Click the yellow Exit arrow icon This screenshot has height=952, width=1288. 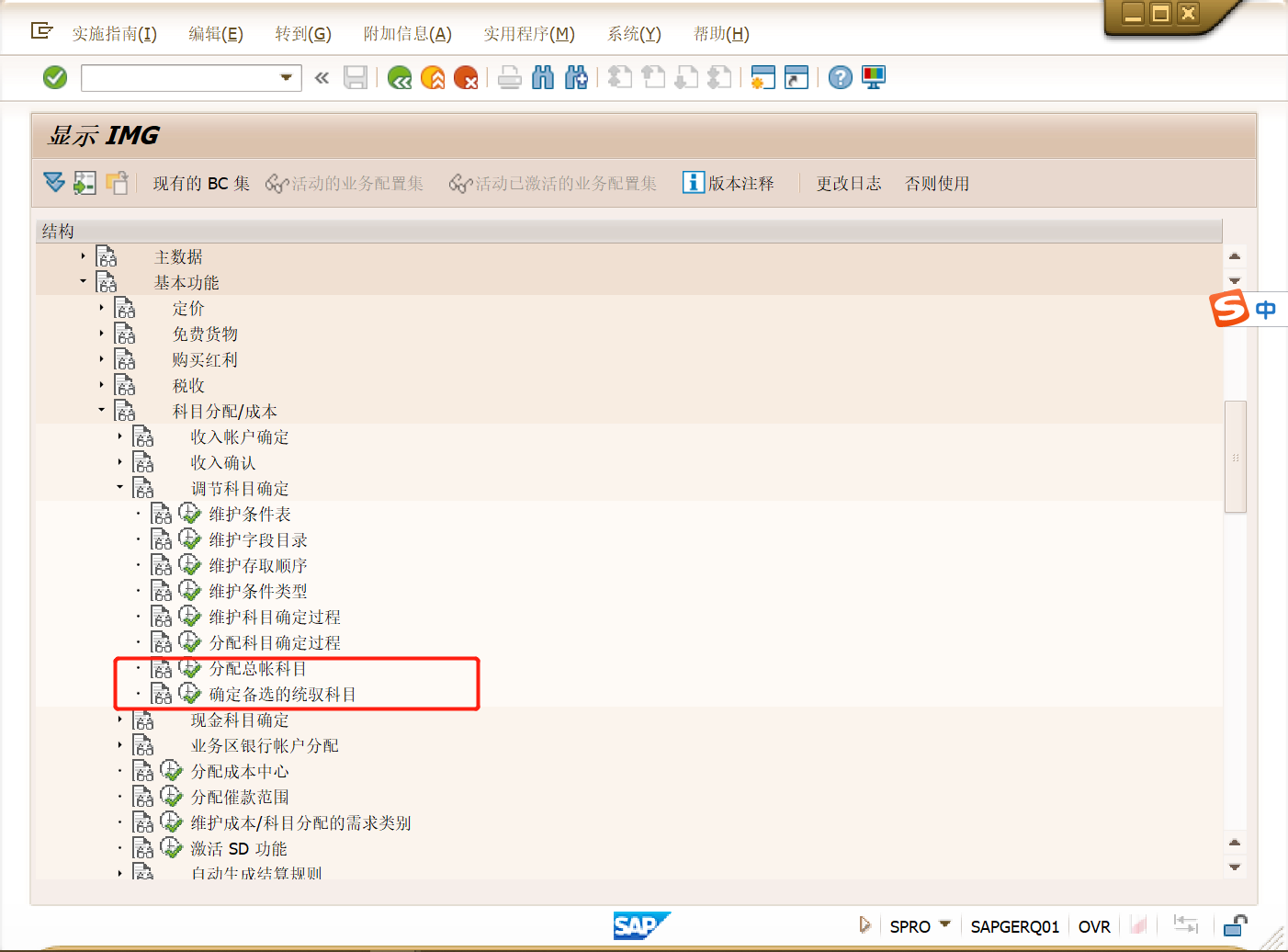[432, 77]
